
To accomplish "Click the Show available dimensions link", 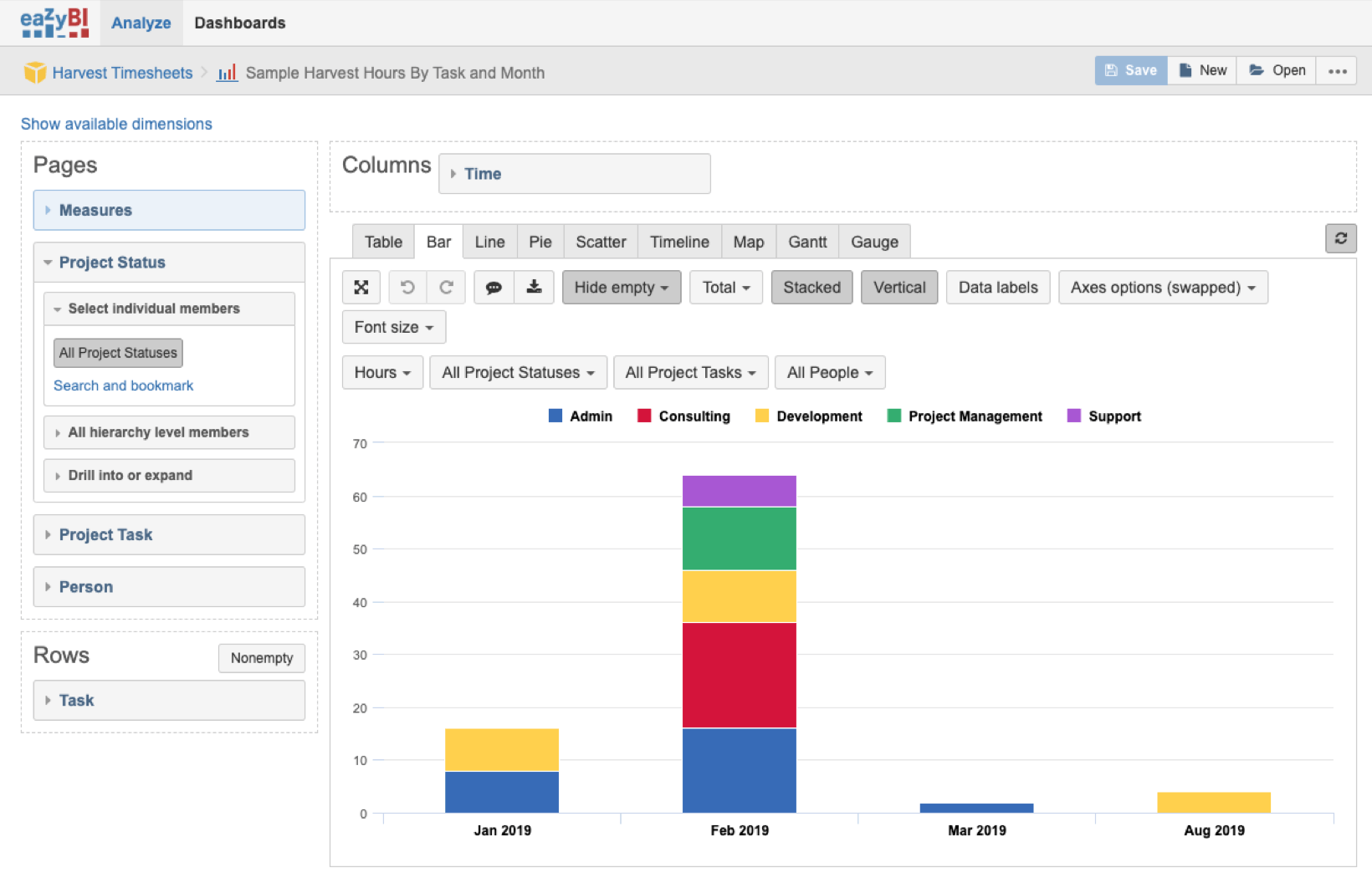I will tap(116, 124).
